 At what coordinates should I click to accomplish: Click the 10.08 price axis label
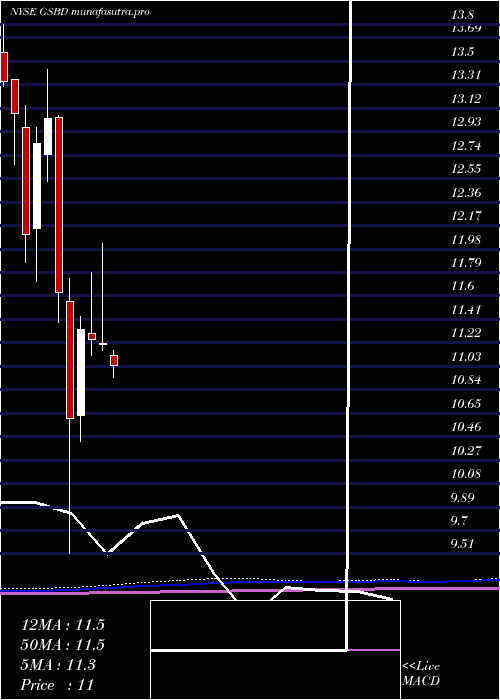466,474
